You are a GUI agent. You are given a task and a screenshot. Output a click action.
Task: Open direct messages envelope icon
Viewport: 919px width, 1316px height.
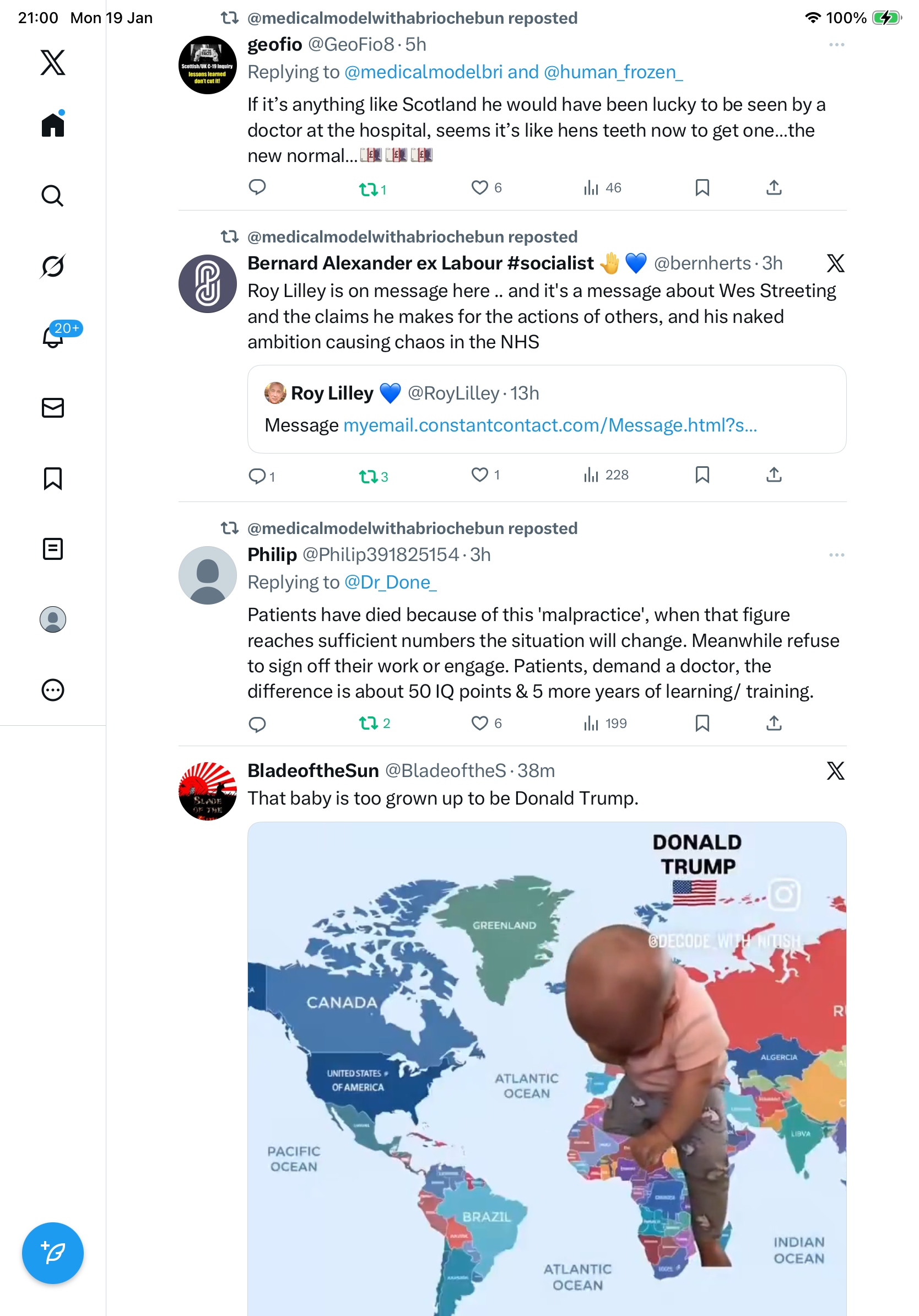(x=53, y=407)
